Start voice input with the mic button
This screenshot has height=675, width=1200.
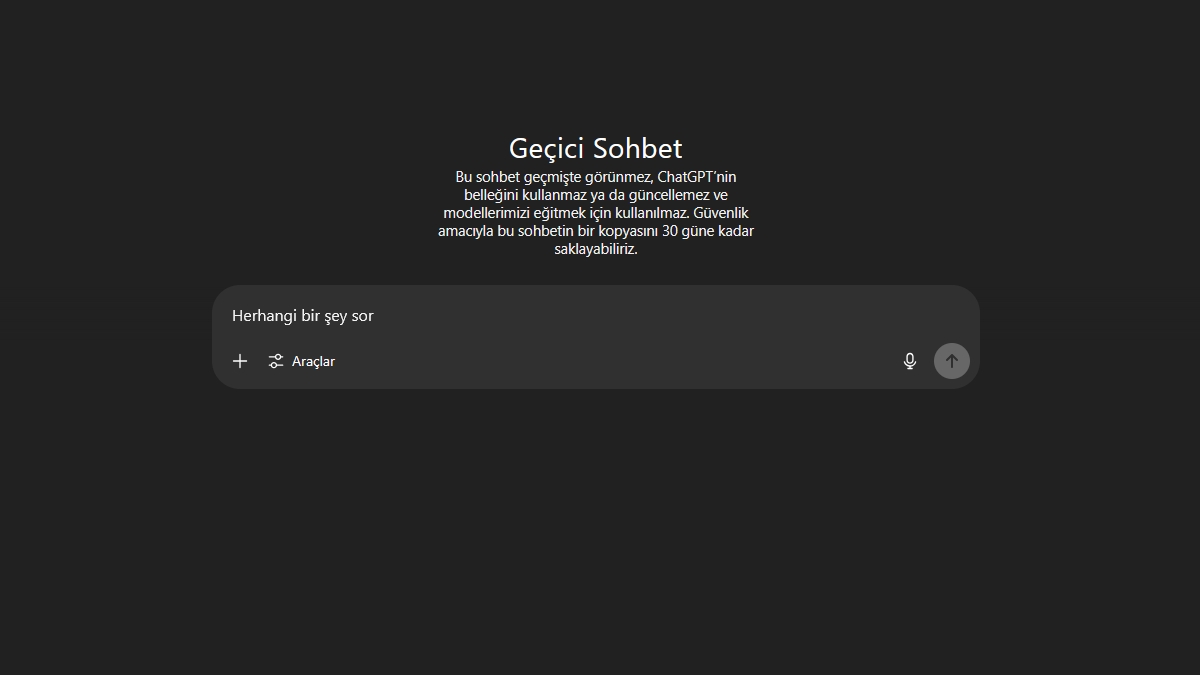(910, 361)
